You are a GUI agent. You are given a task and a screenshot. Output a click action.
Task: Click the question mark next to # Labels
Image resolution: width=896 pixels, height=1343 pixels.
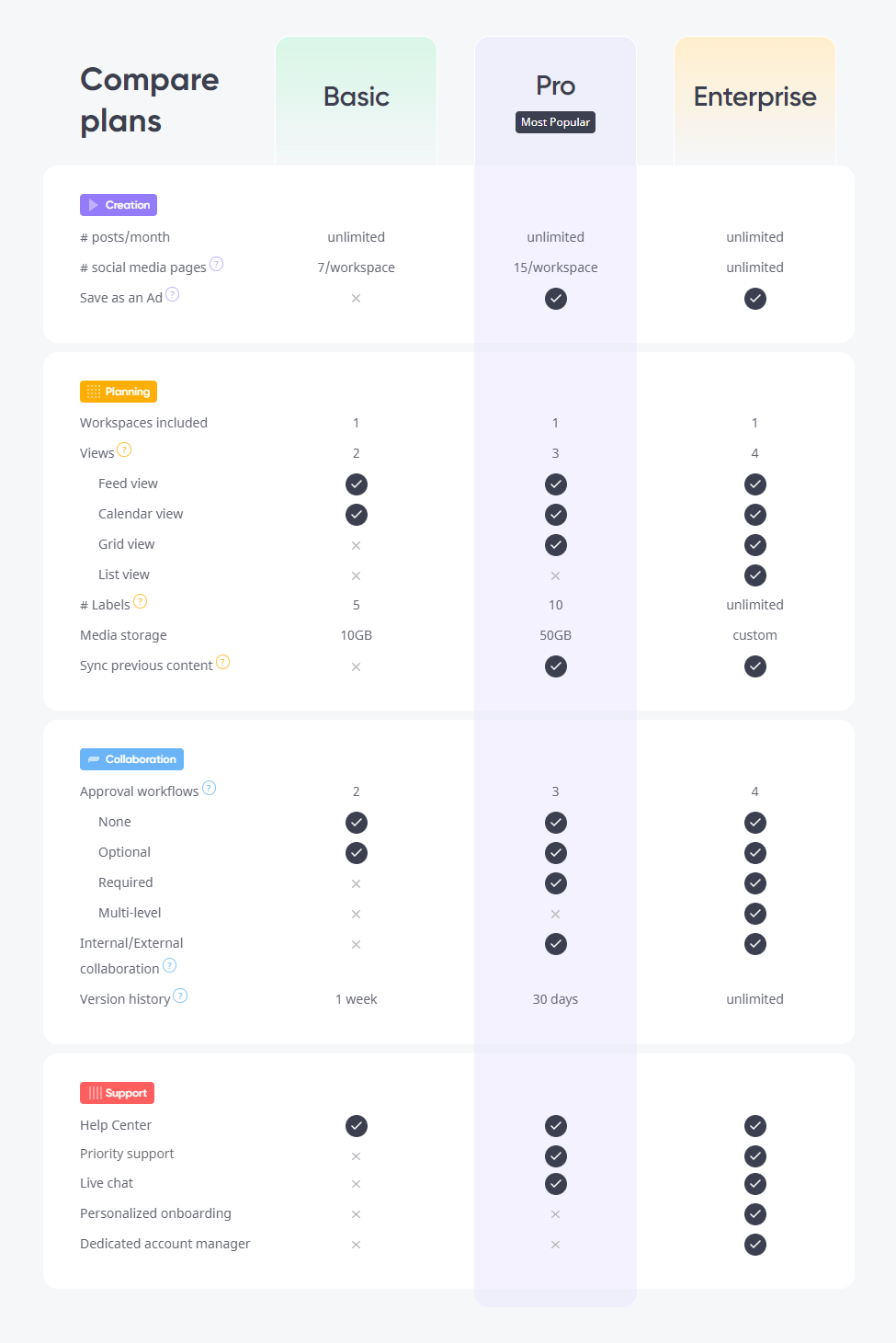click(141, 601)
